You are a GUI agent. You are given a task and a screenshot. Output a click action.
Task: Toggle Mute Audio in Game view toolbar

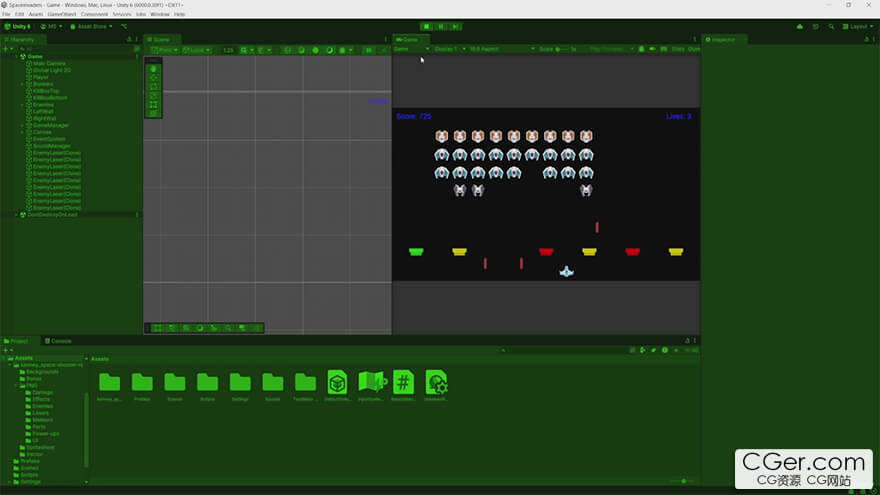[x=652, y=49]
